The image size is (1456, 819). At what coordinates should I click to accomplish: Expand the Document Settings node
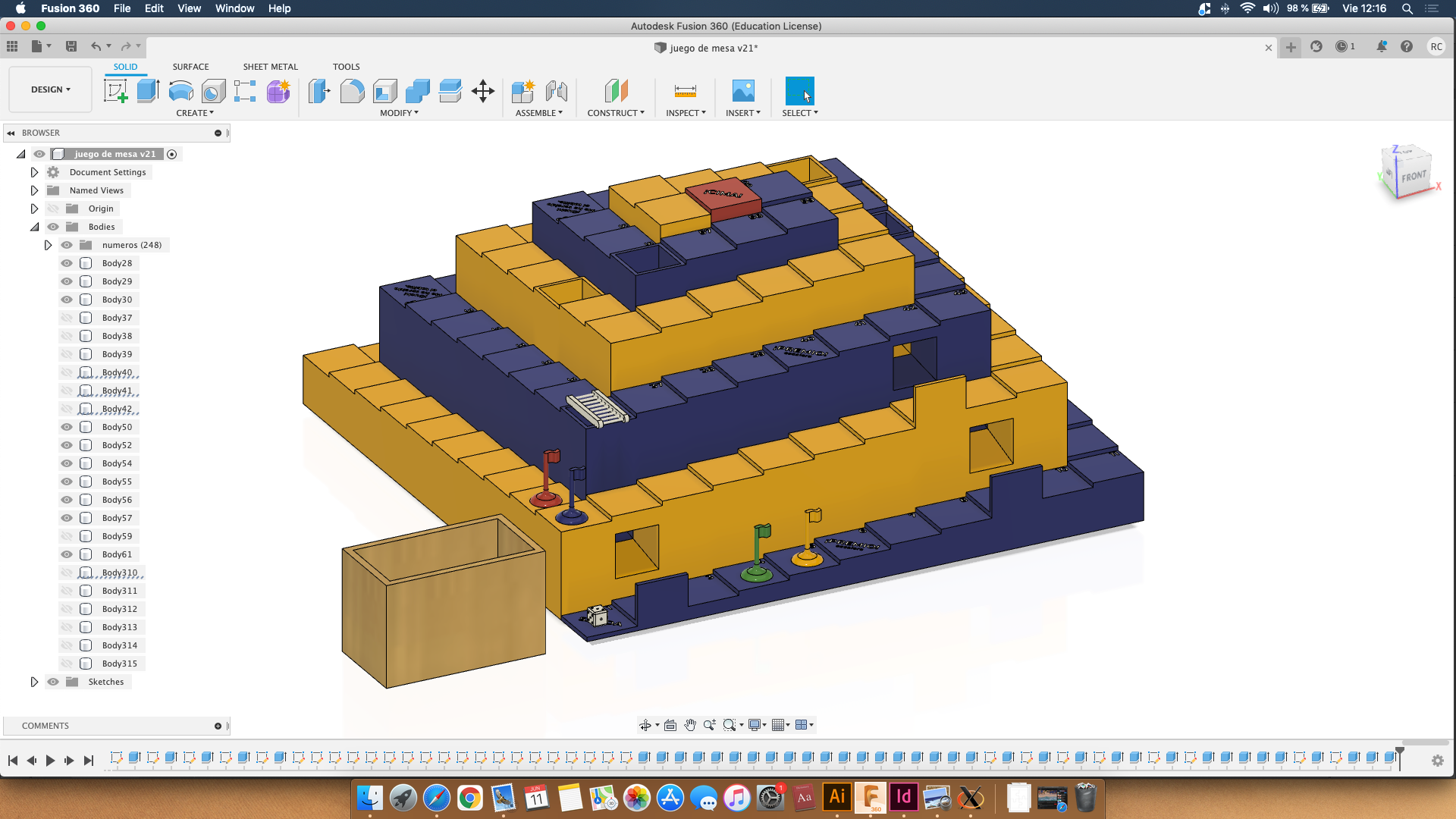point(34,172)
